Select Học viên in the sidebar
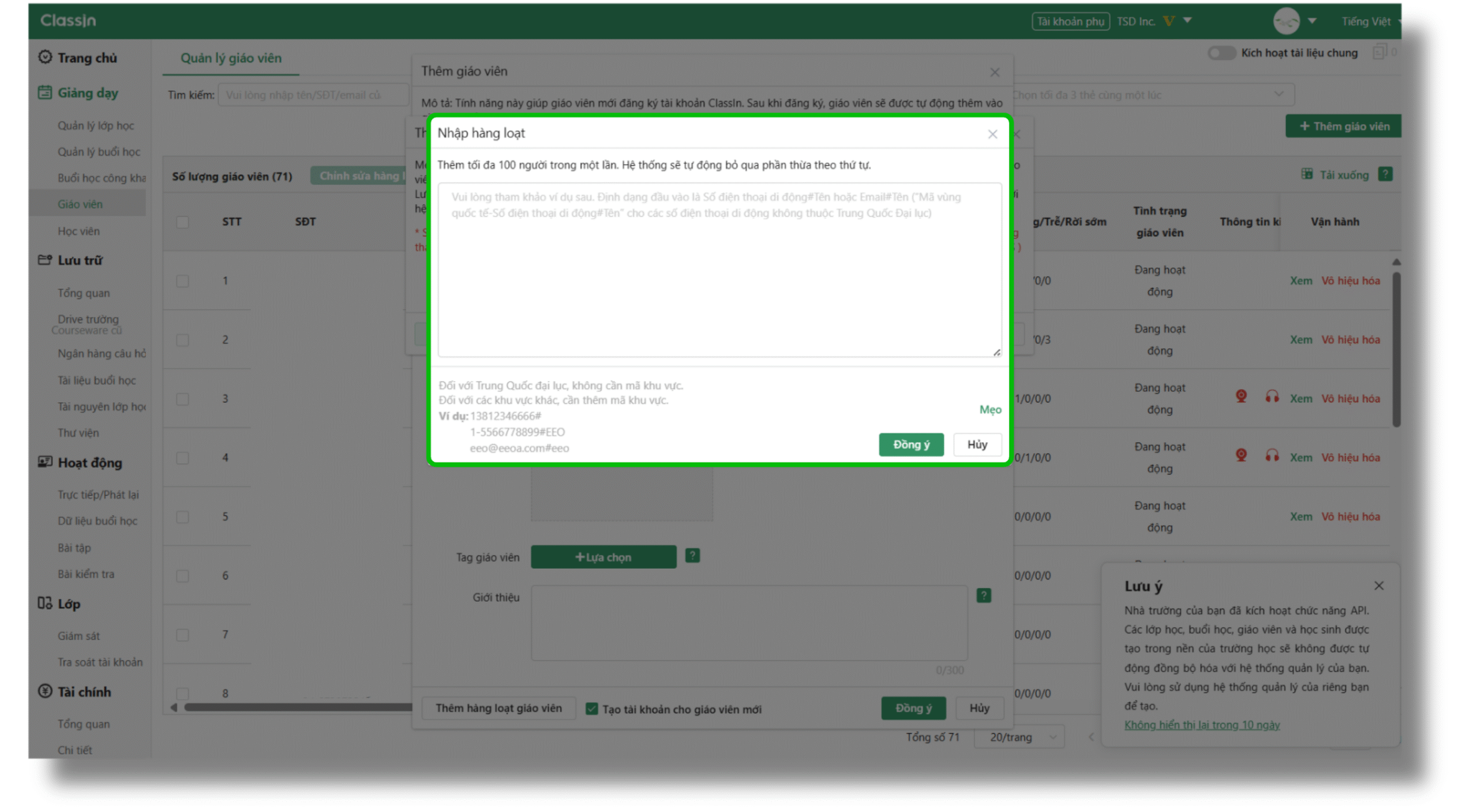Image resolution: width=1477 pixels, height=812 pixels. (x=78, y=231)
